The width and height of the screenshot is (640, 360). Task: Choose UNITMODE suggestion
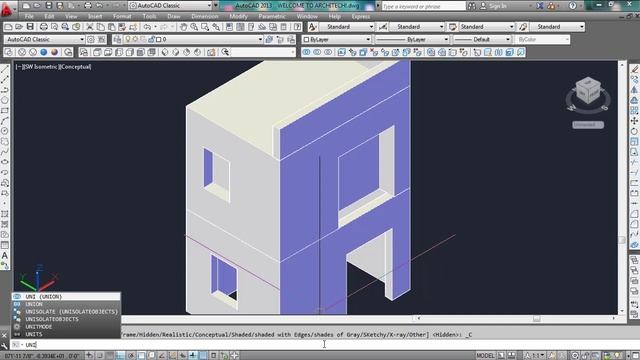(66, 327)
